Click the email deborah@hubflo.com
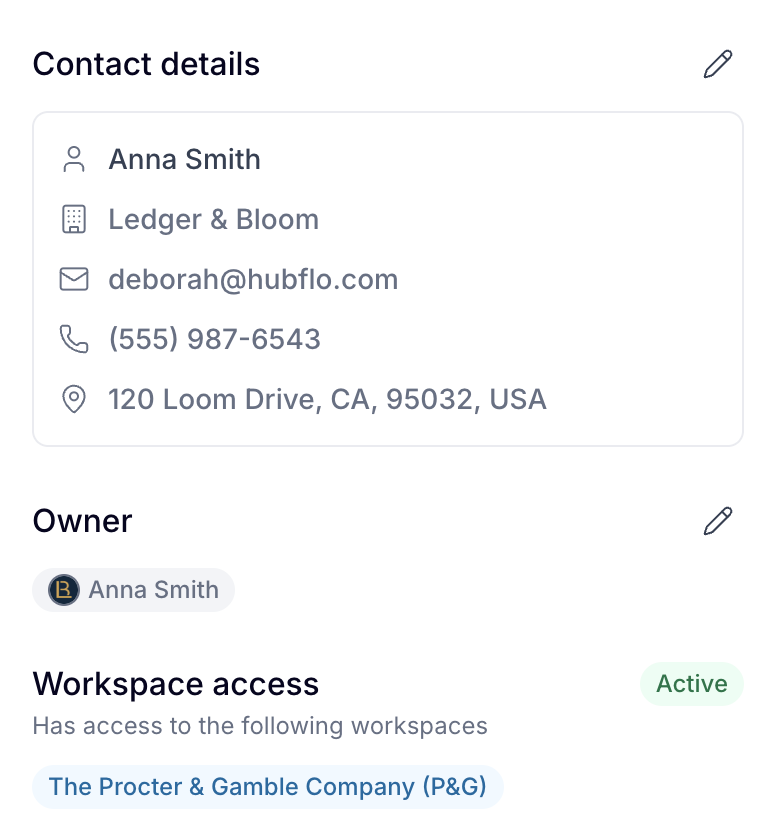The width and height of the screenshot is (782, 836). 253,279
